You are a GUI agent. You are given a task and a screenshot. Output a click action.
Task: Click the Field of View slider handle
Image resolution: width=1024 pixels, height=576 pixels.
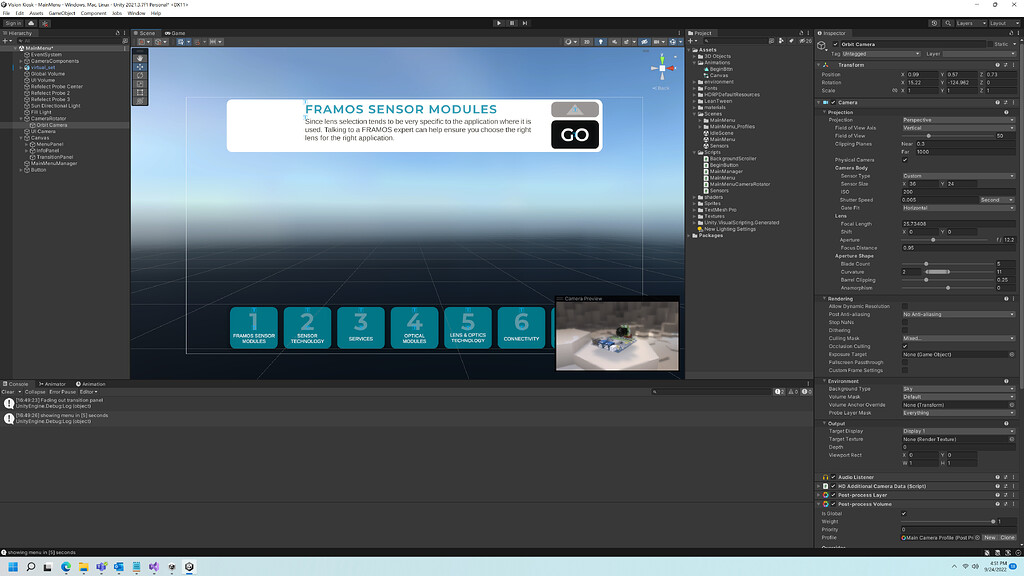(x=929, y=135)
